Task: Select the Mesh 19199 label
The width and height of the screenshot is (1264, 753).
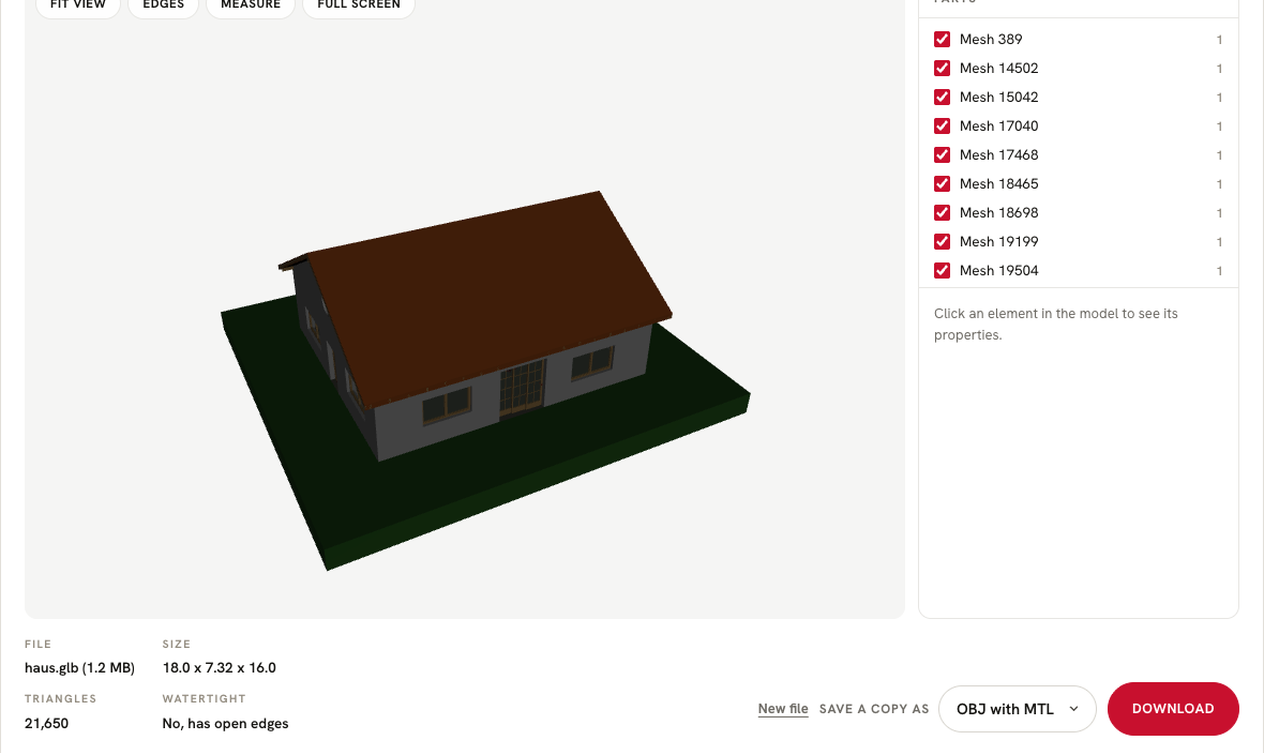Action: point(998,242)
